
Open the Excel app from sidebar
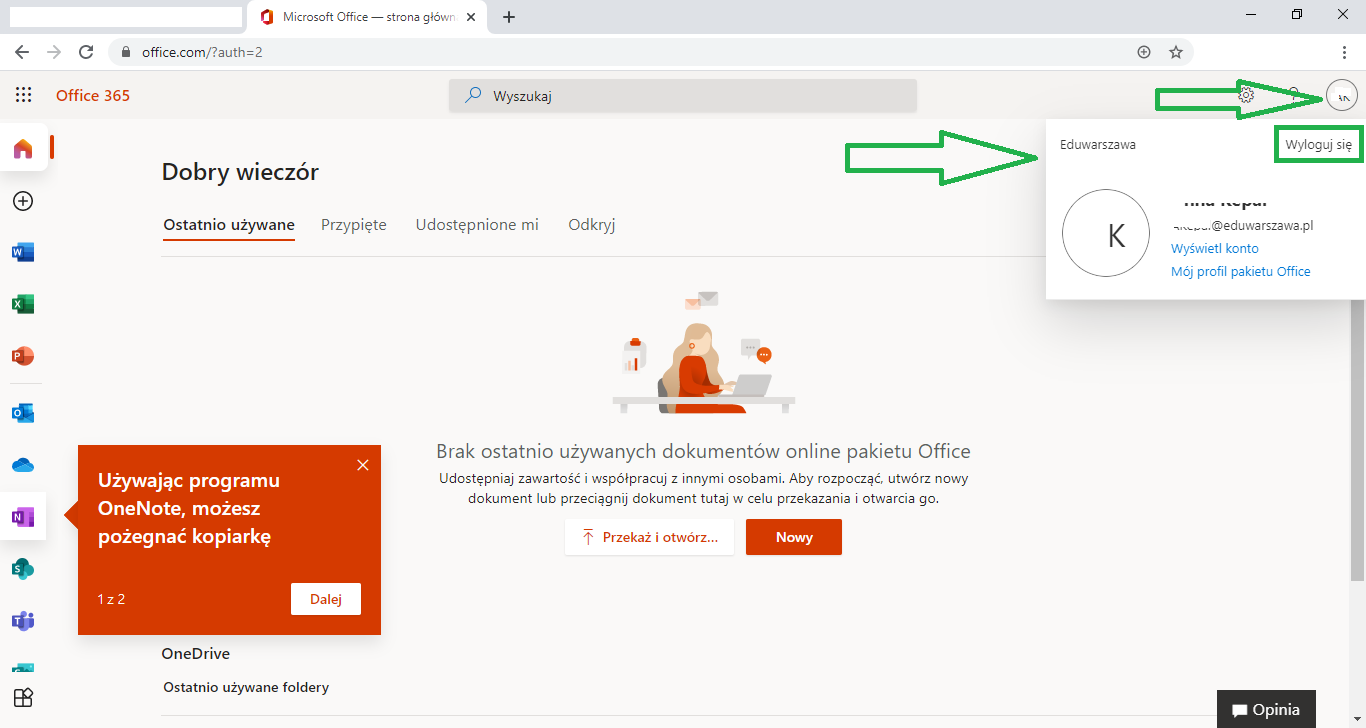click(x=22, y=304)
